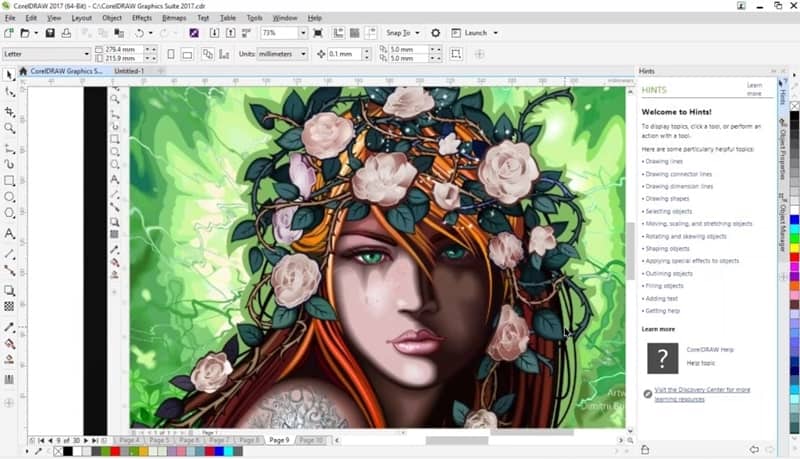
Task: Select the Polygon tool
Action: [9, 213]
